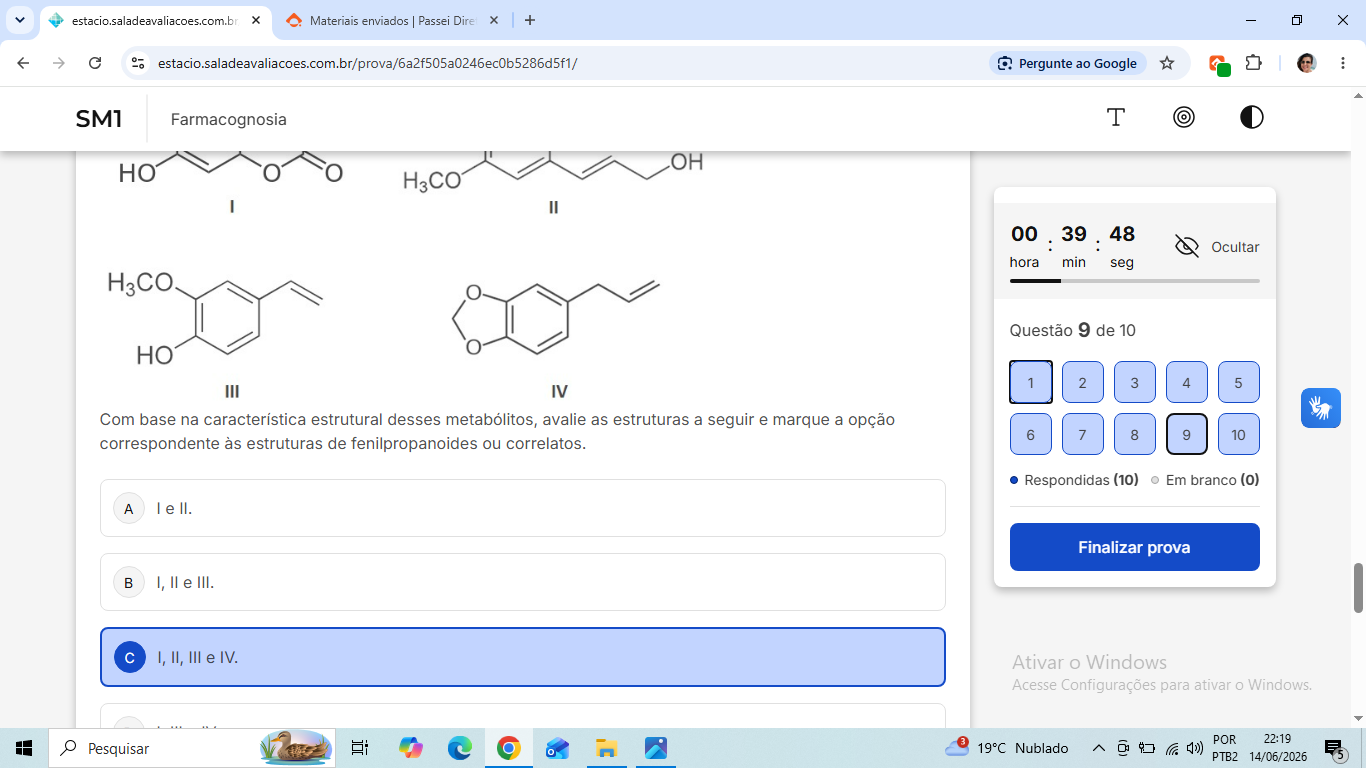Go to question 6
The width and height of the screenshot is (1366, 768).
tap(1031, 434)
